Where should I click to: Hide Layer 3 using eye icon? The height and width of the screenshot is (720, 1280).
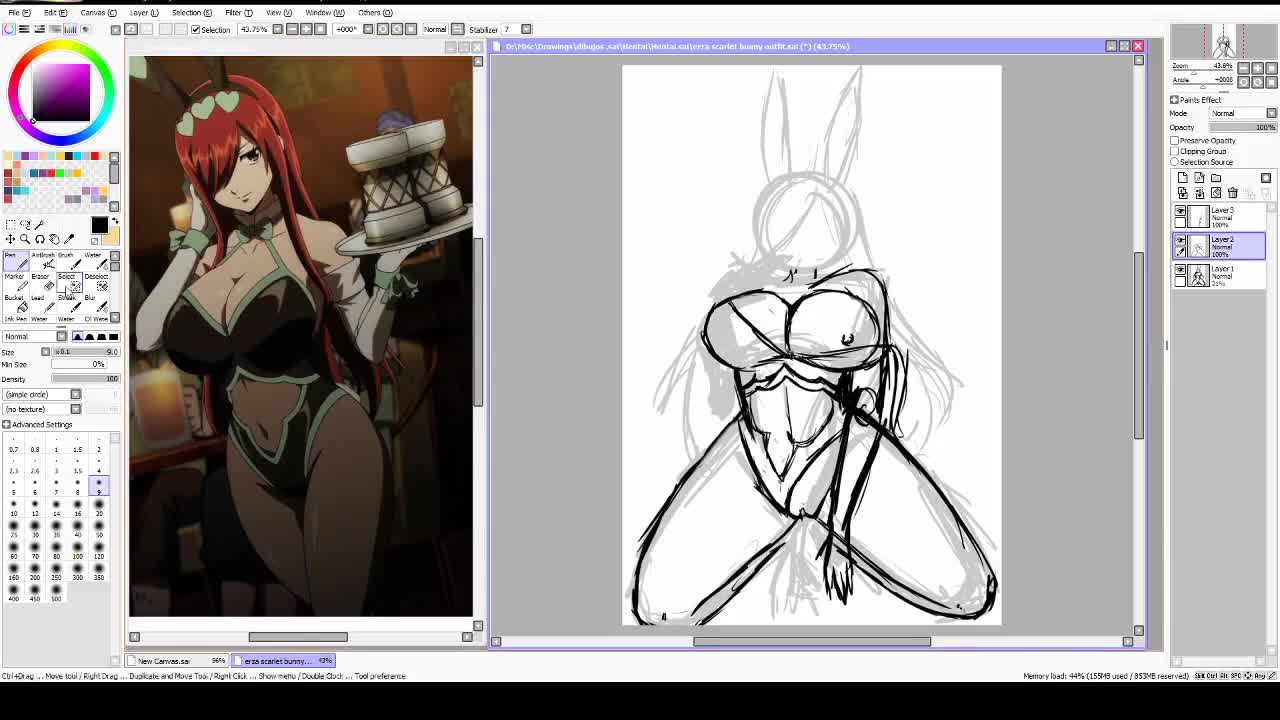pos(1181,212)
